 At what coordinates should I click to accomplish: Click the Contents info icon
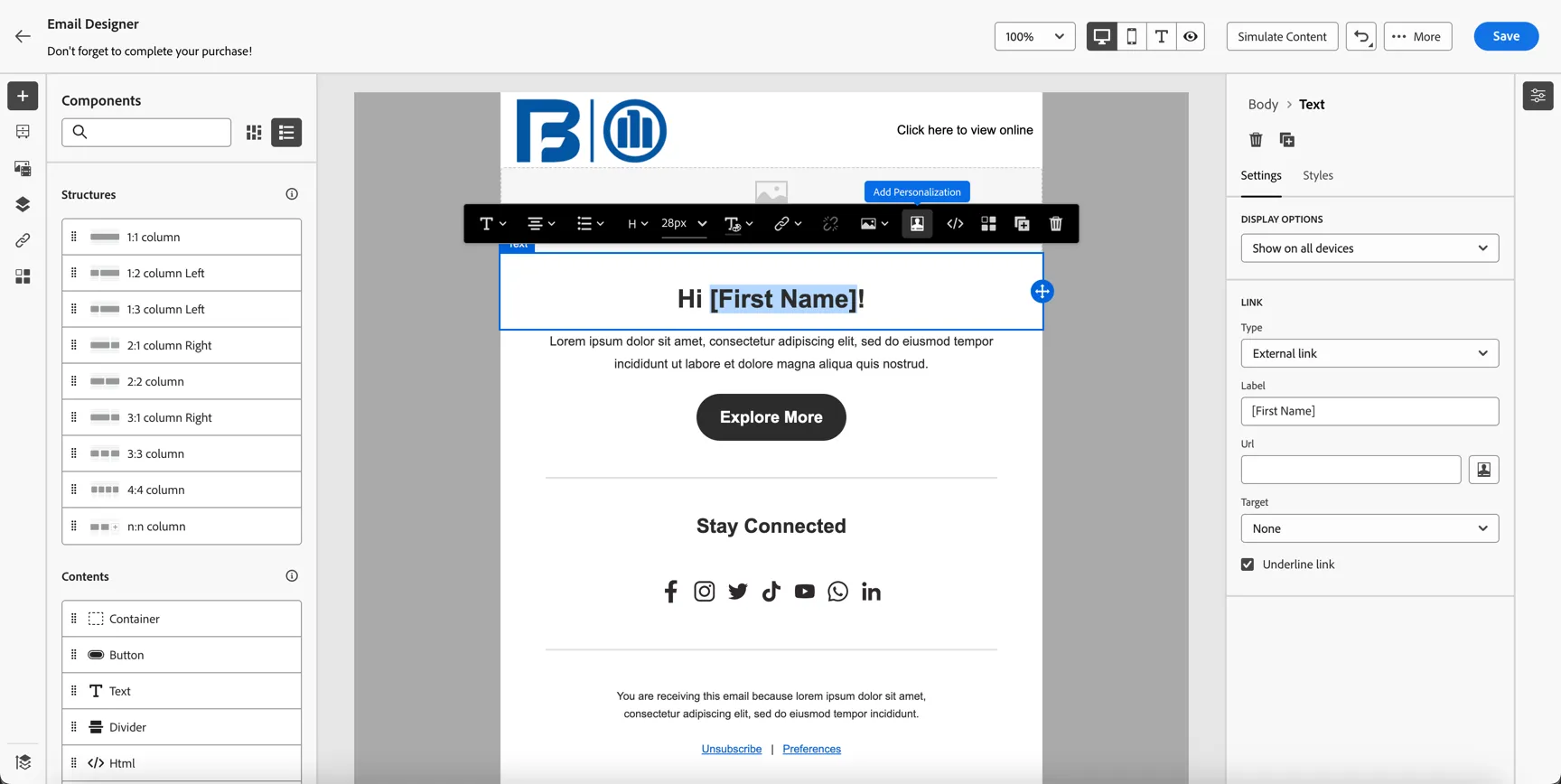292,576
